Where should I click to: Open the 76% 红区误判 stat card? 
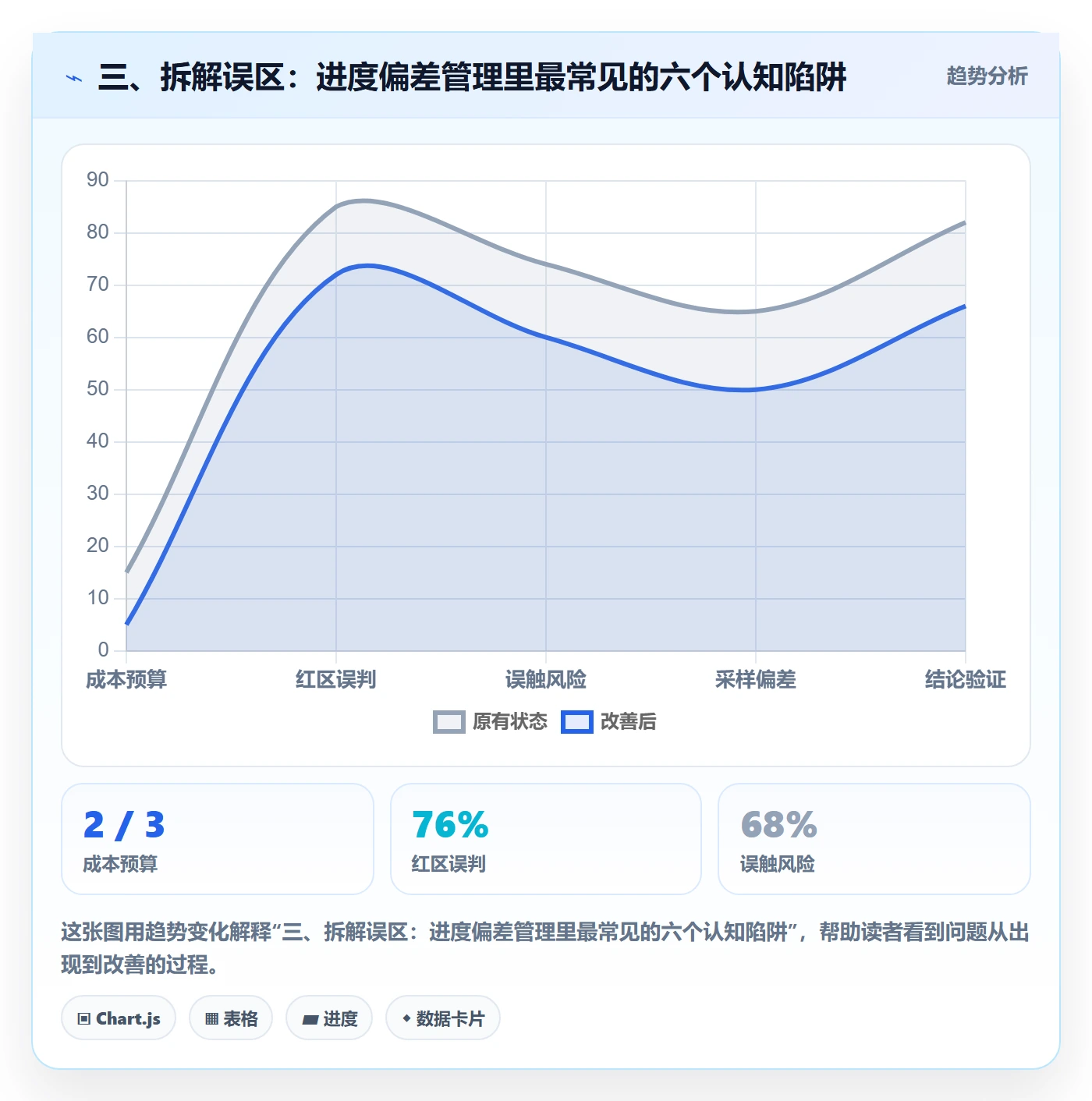click(x=546, y=839)
